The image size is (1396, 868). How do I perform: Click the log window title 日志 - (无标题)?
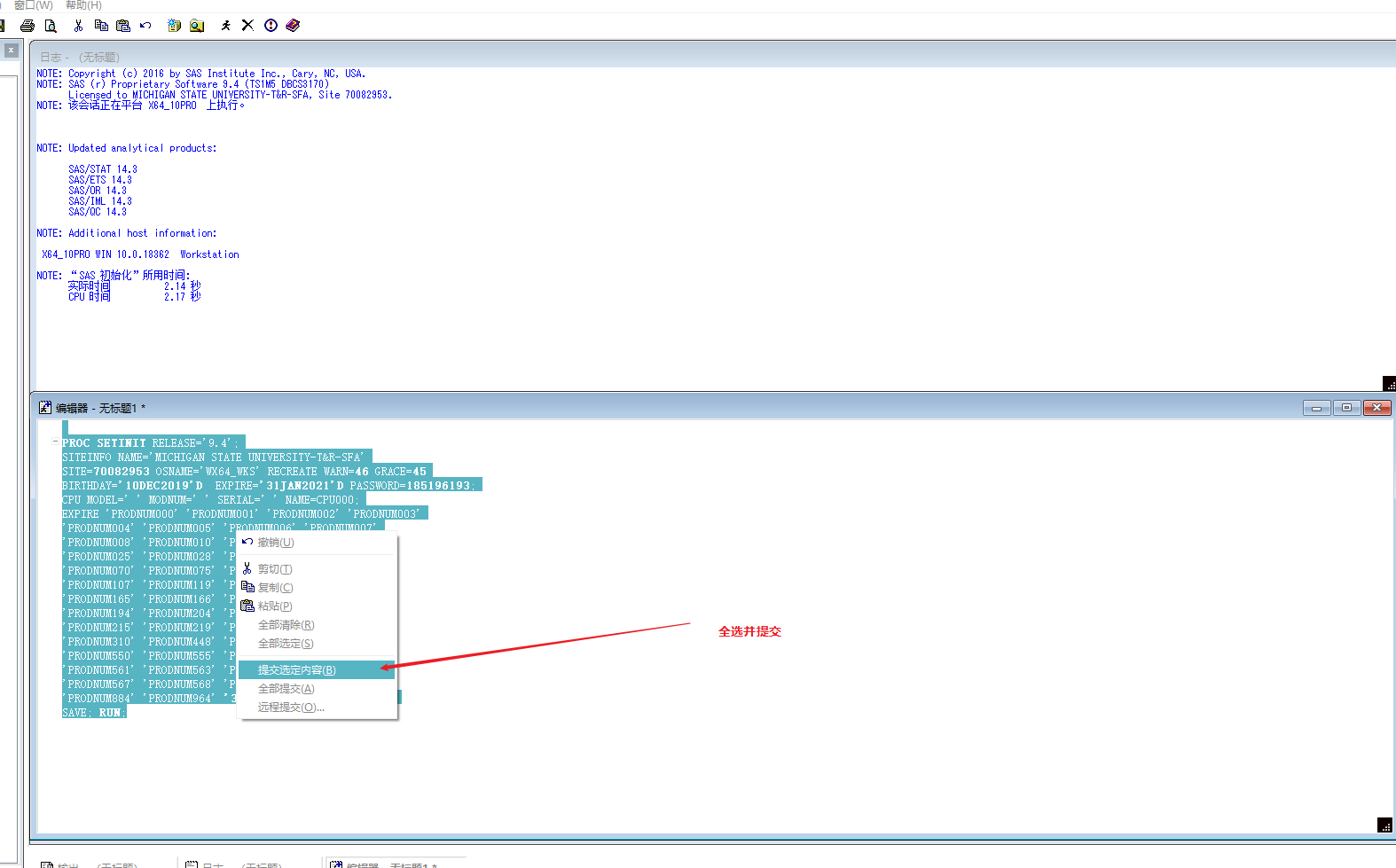pyautogui.click(x=80, y=58)
